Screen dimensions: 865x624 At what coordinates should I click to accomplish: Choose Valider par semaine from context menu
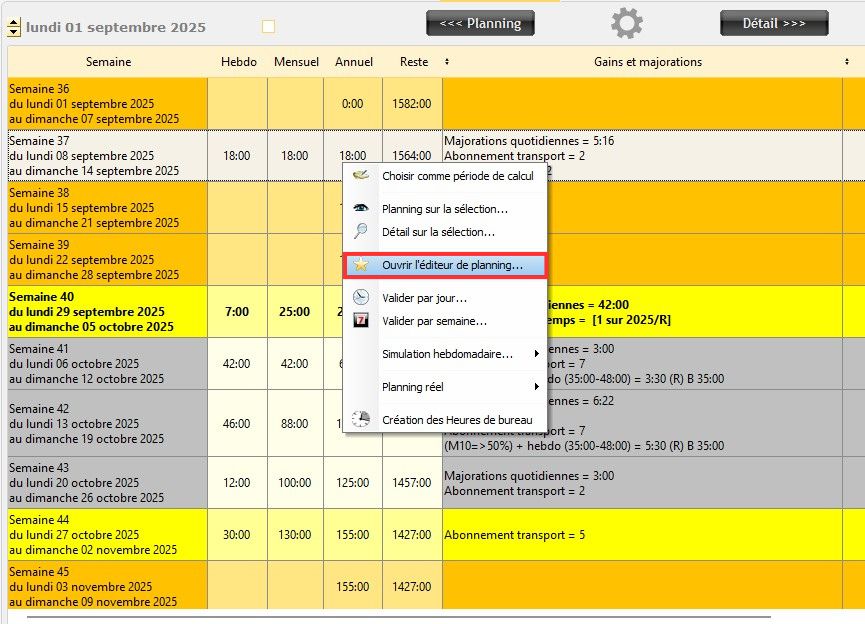coord(434,321)
